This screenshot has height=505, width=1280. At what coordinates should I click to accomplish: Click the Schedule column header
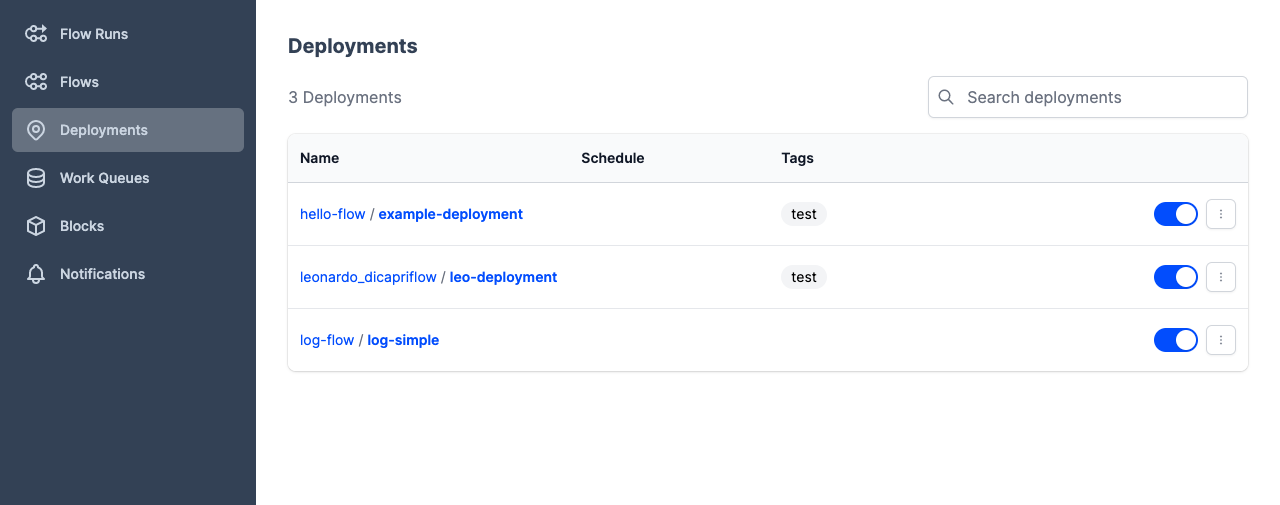[613, 158]
